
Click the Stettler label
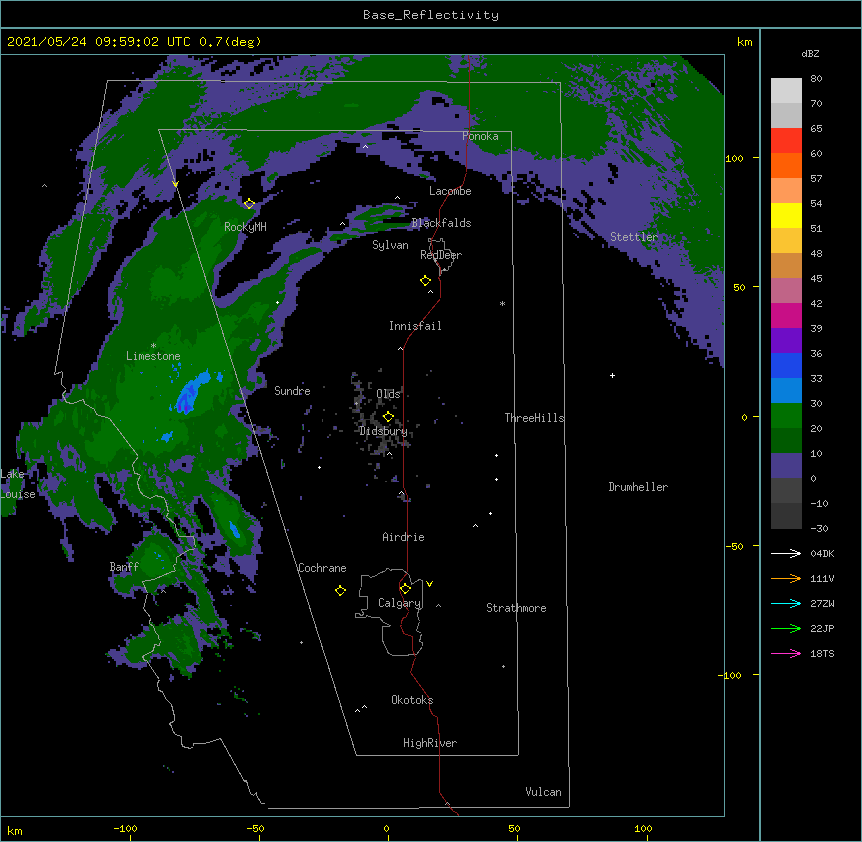click(x=634, y=237)
